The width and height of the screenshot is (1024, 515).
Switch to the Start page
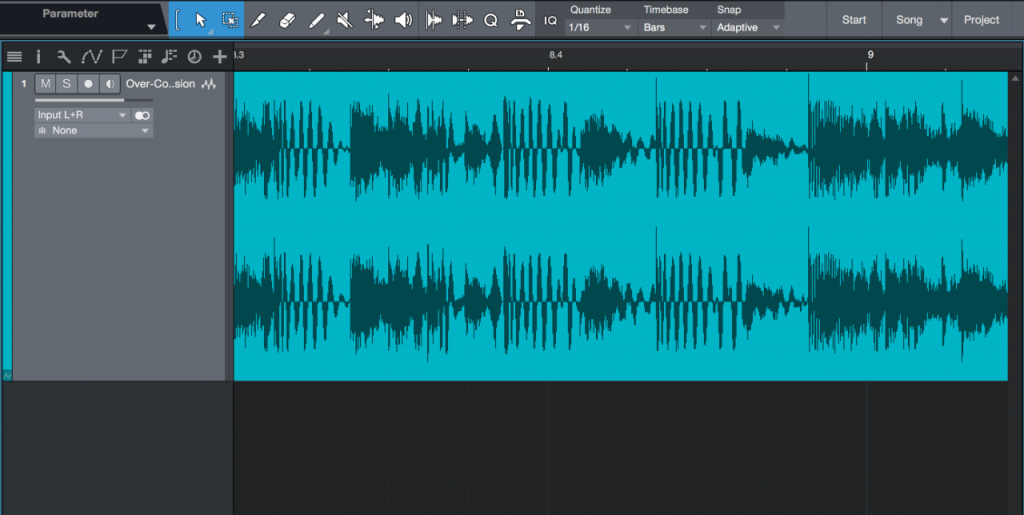[x=854, y=20]
